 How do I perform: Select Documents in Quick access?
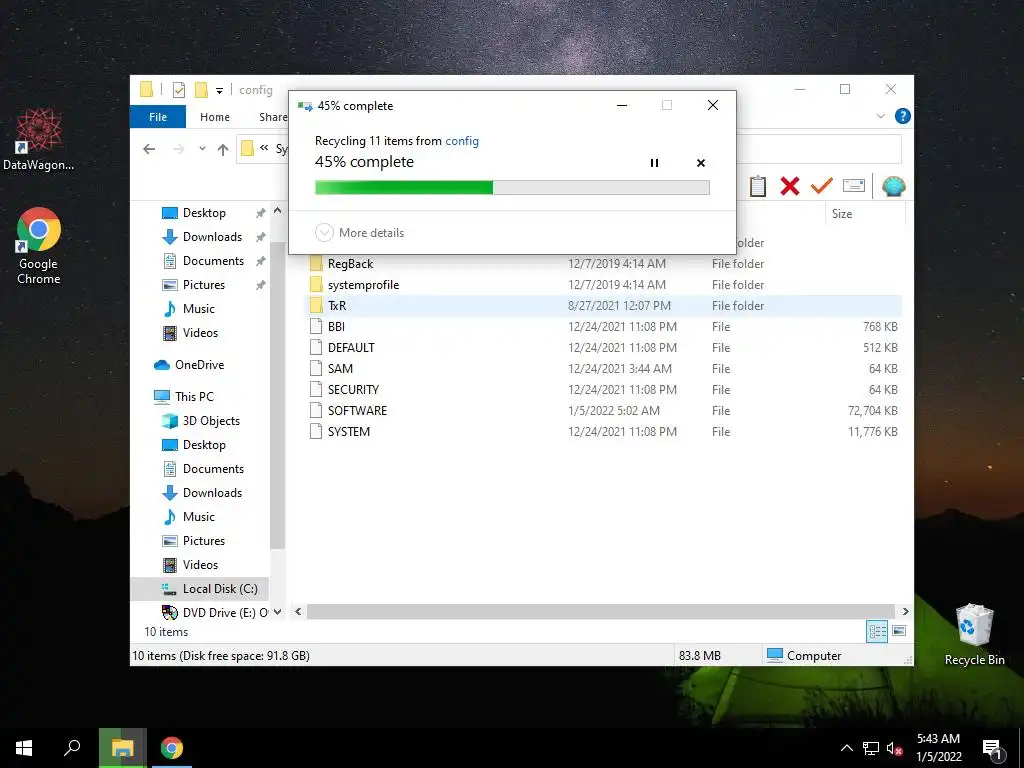pyautogui.click(x=213, y=261)
